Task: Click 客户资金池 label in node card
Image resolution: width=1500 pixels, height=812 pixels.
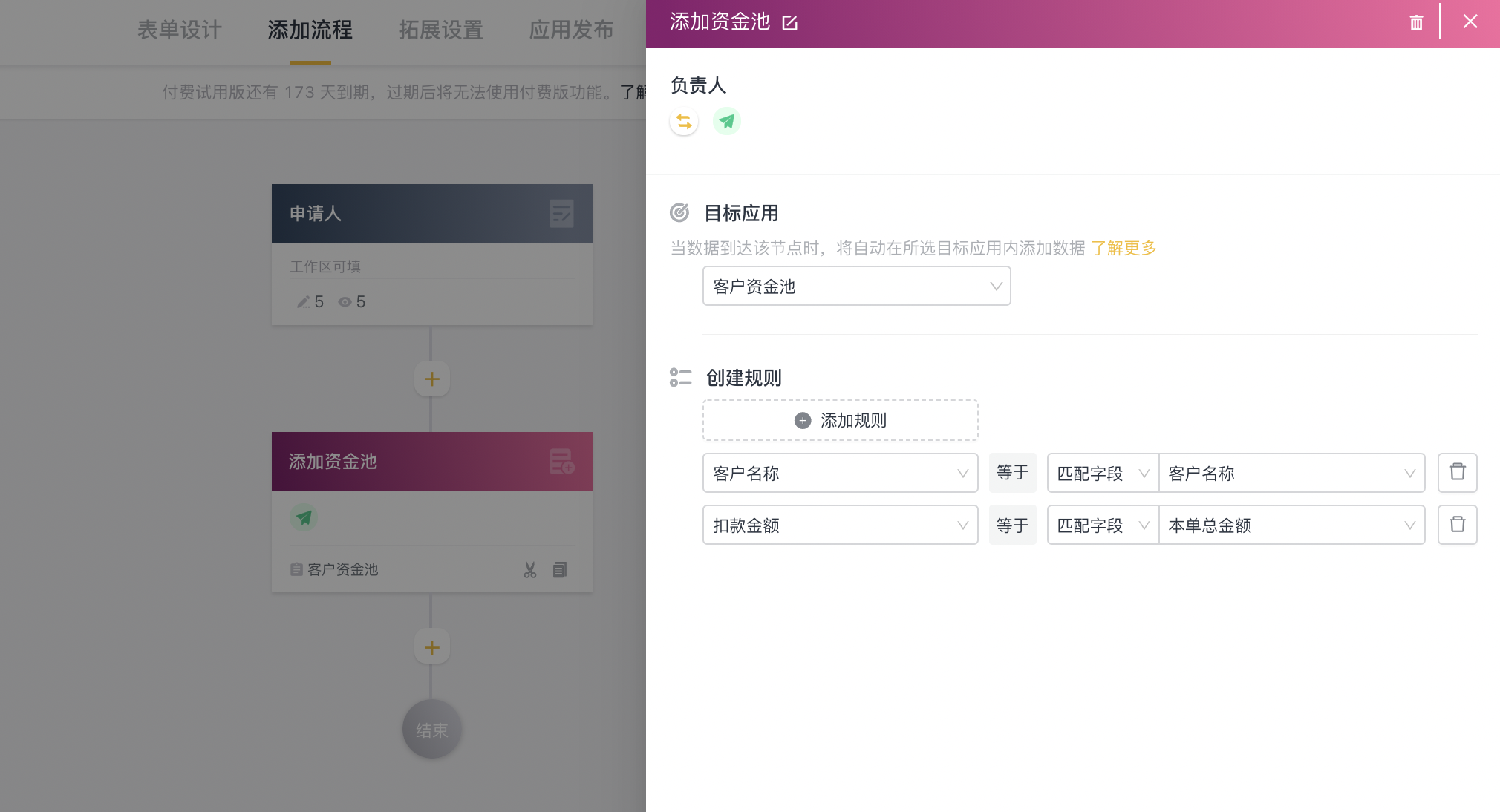Action: tap(343, 570)
